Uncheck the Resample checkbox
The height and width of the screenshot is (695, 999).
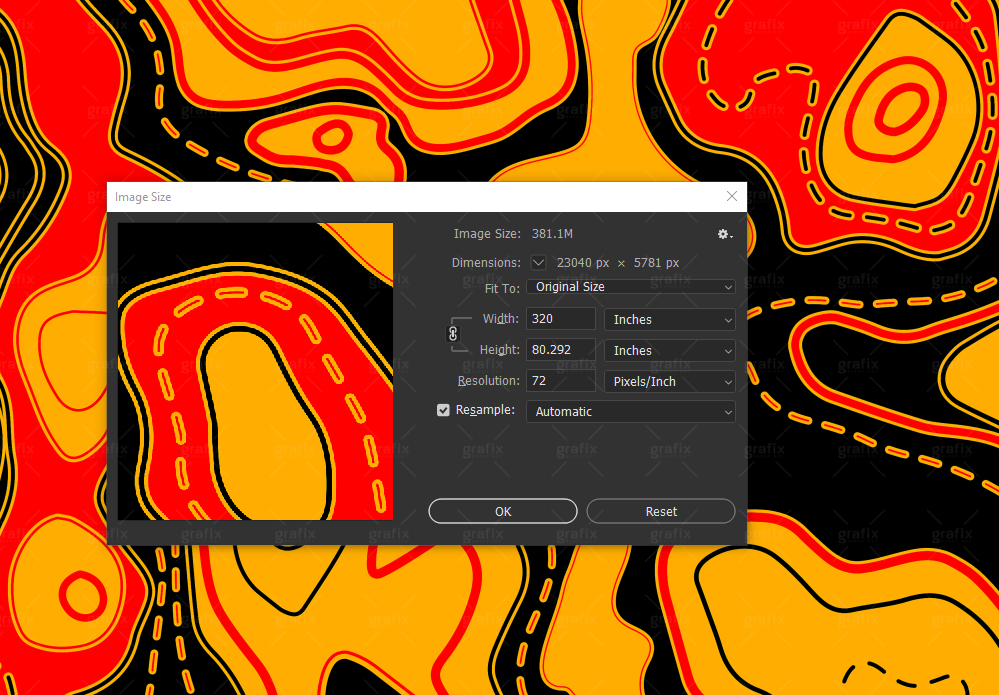(x=443, y=410)
